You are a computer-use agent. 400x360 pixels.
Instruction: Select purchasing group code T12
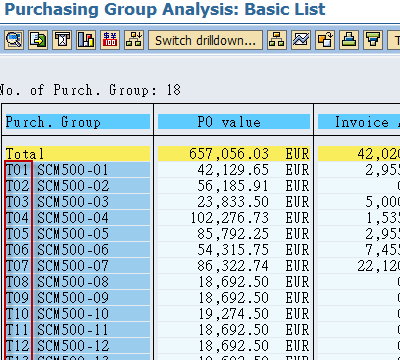click(18, 346)
